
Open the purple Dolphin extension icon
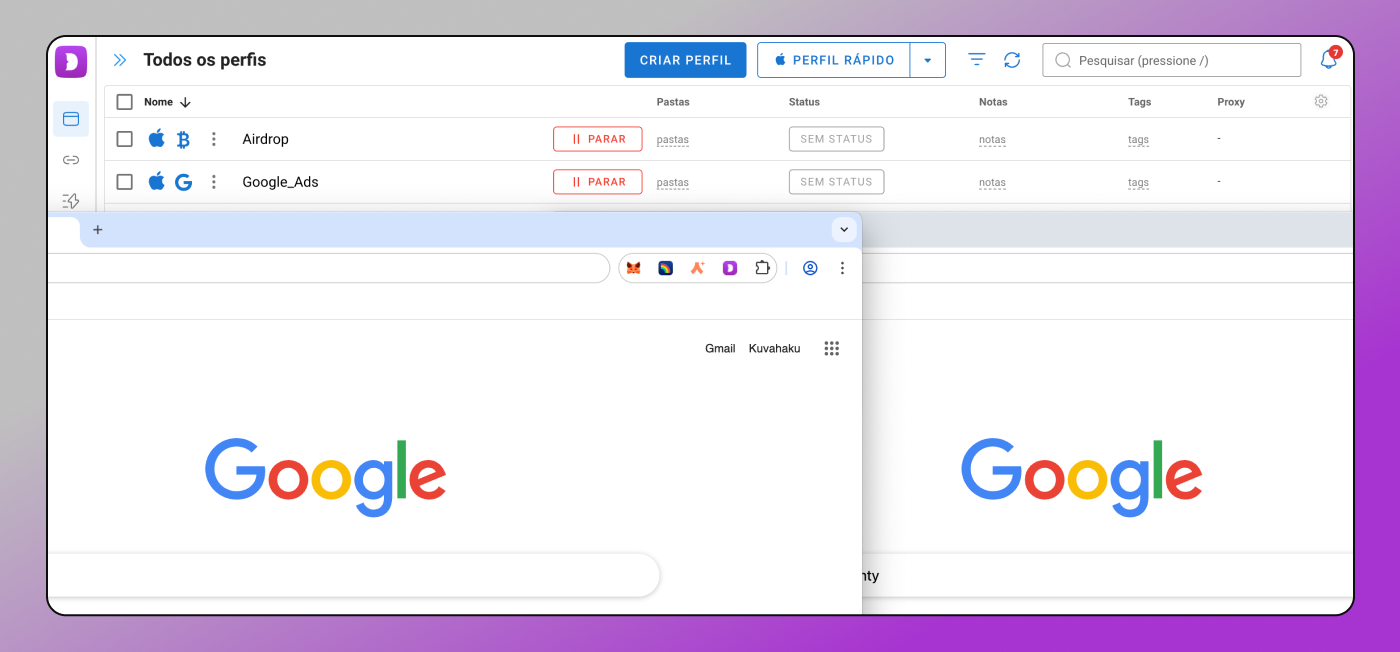730,268
